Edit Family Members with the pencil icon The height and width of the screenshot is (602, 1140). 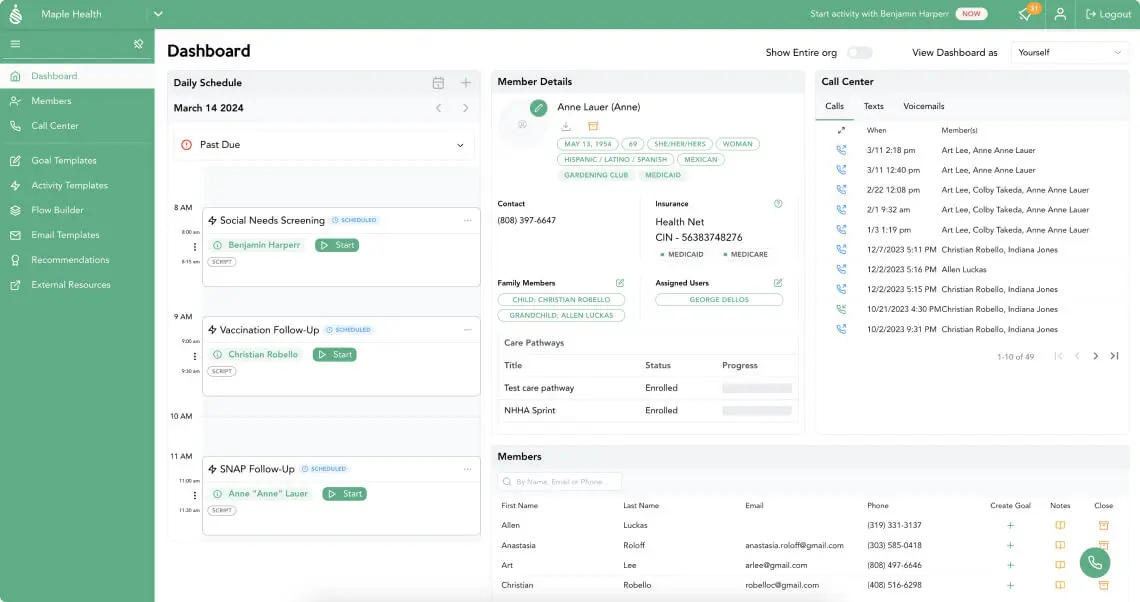(x=620, y=283)
